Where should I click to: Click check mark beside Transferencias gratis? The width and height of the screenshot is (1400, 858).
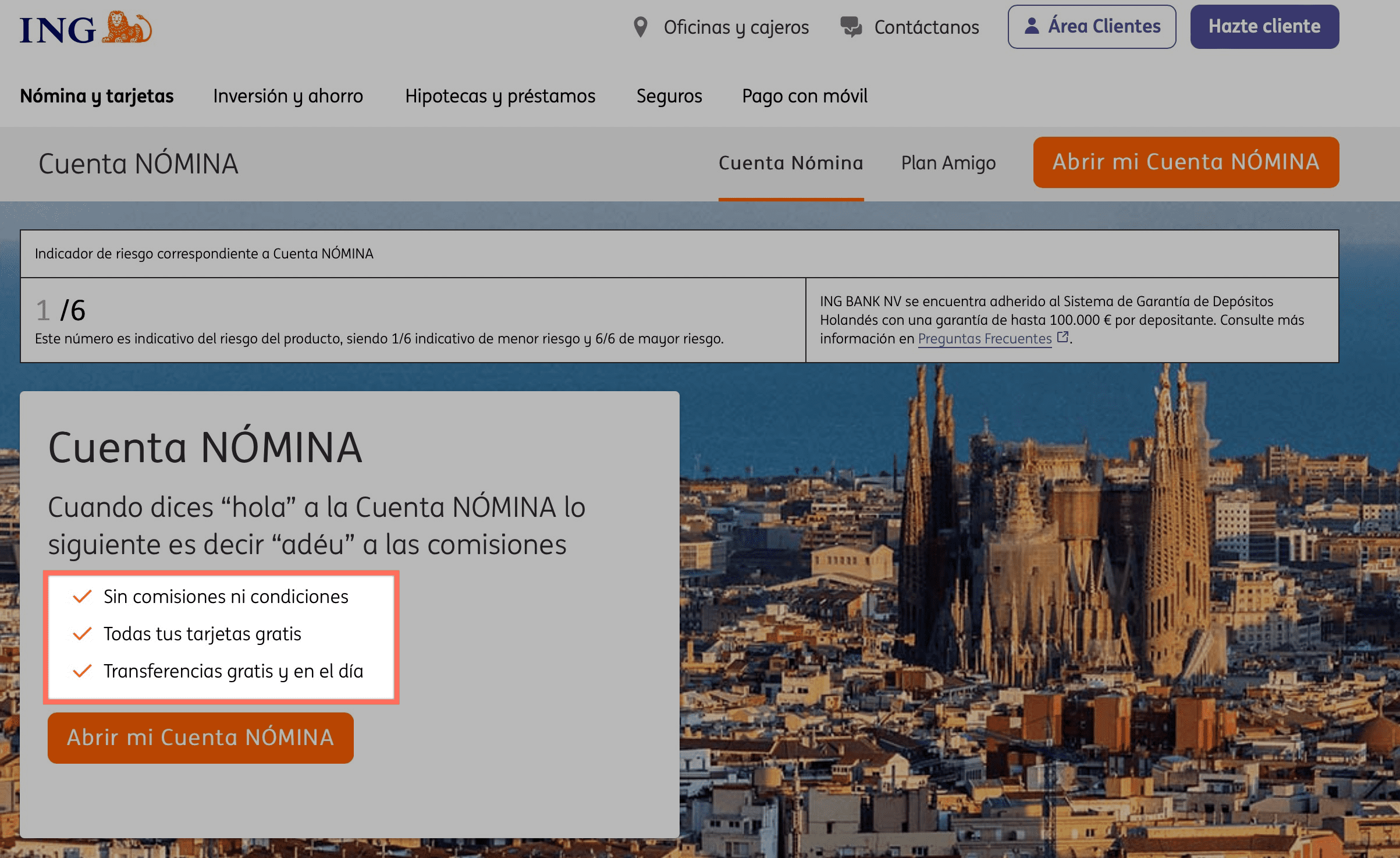[x=82, y=671]
